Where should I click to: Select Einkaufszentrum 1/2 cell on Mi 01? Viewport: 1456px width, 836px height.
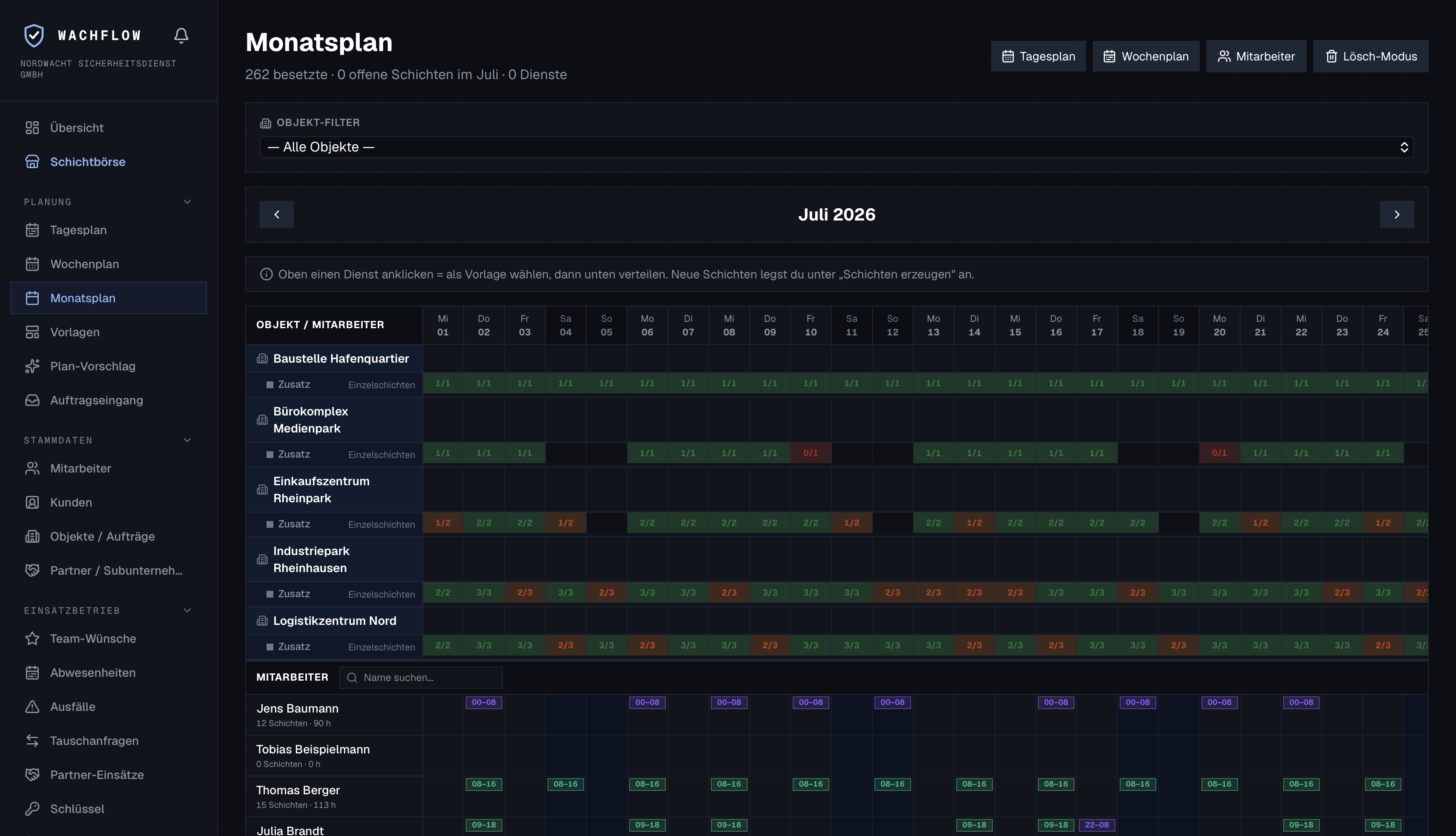click(443, 523)
